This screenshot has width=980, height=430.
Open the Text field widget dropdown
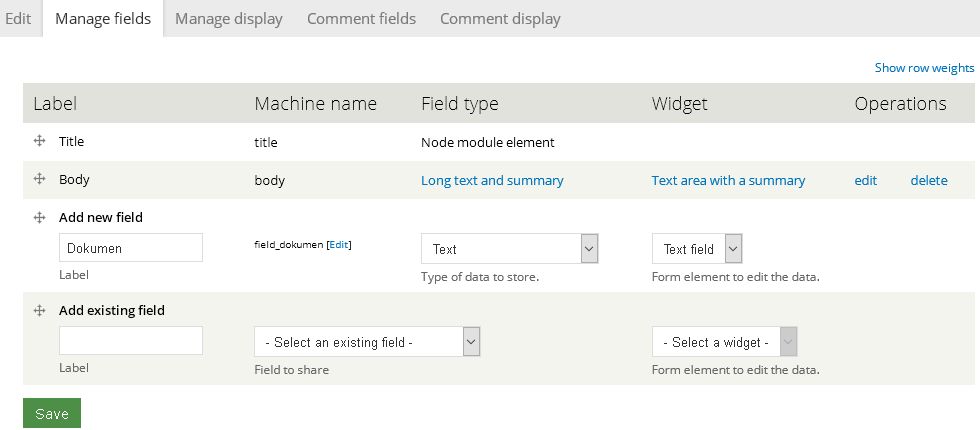click(696, 249)
